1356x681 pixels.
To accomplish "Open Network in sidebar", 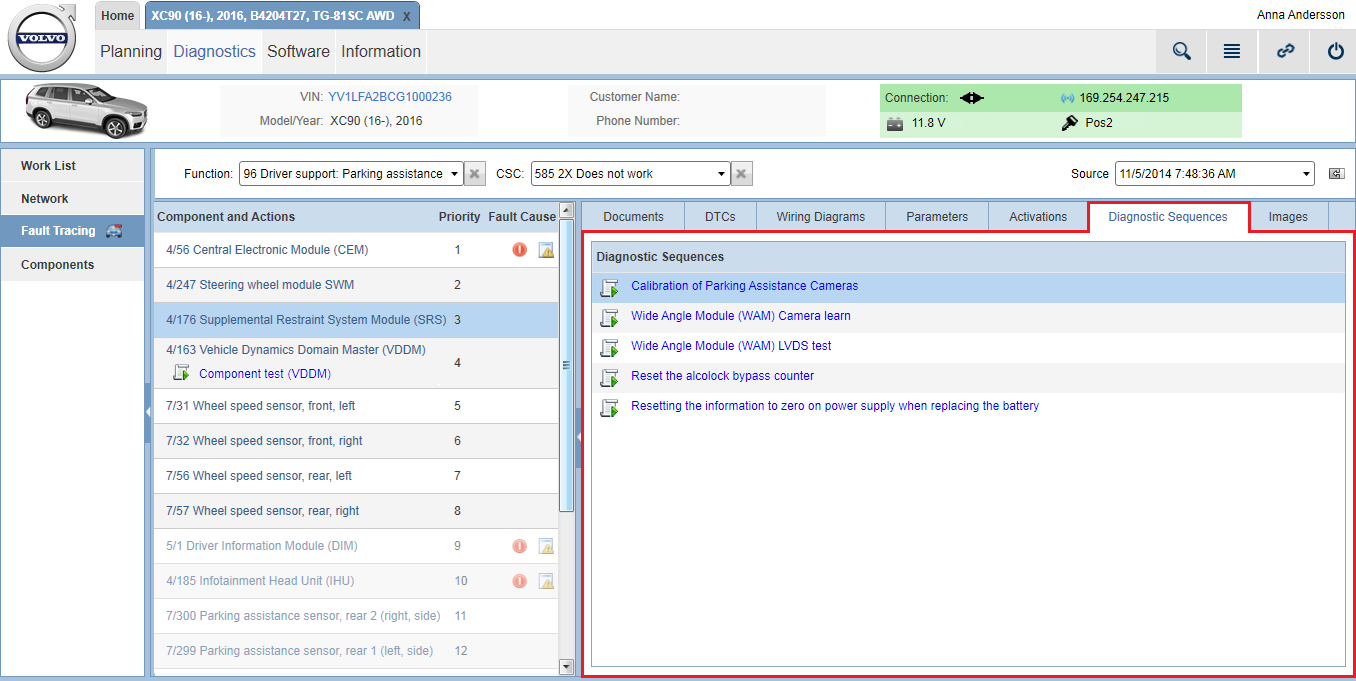I will pos(73,199).
